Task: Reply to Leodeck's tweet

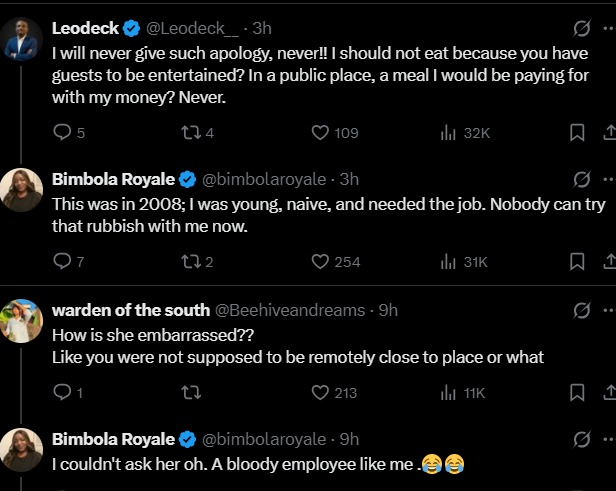Action: [61, 132]
